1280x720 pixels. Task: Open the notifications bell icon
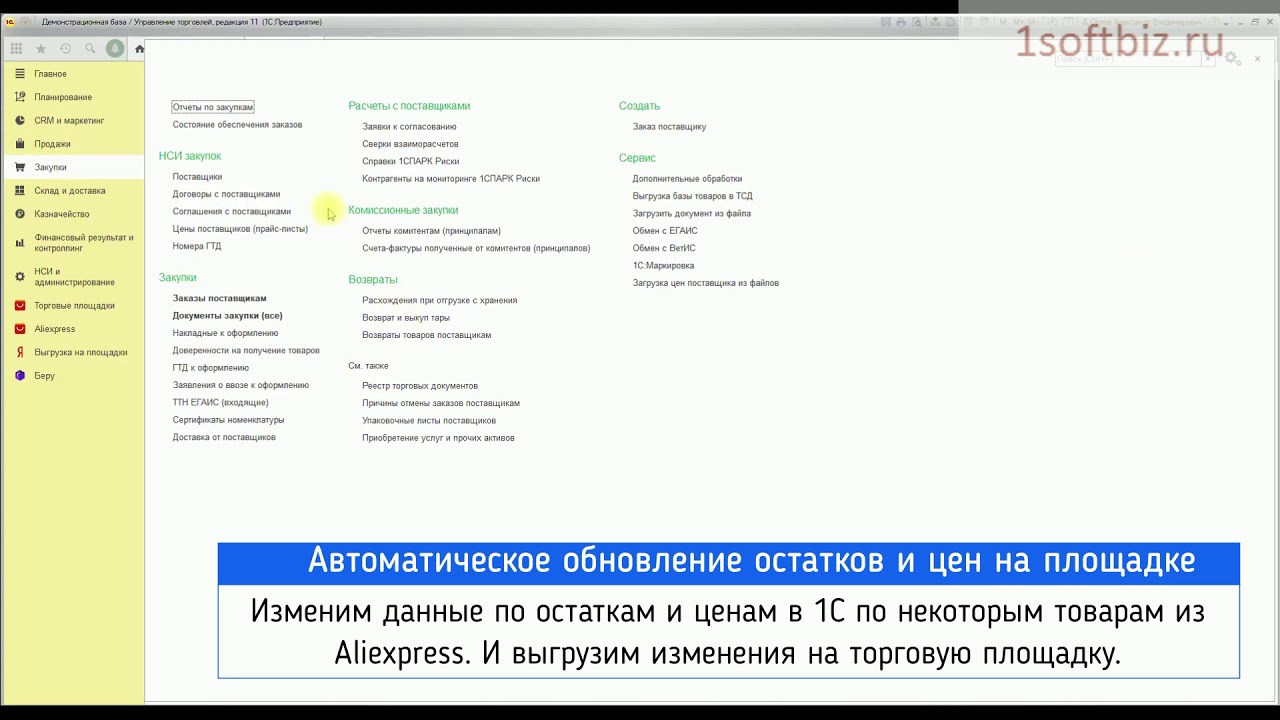click(x=115, y=48)
